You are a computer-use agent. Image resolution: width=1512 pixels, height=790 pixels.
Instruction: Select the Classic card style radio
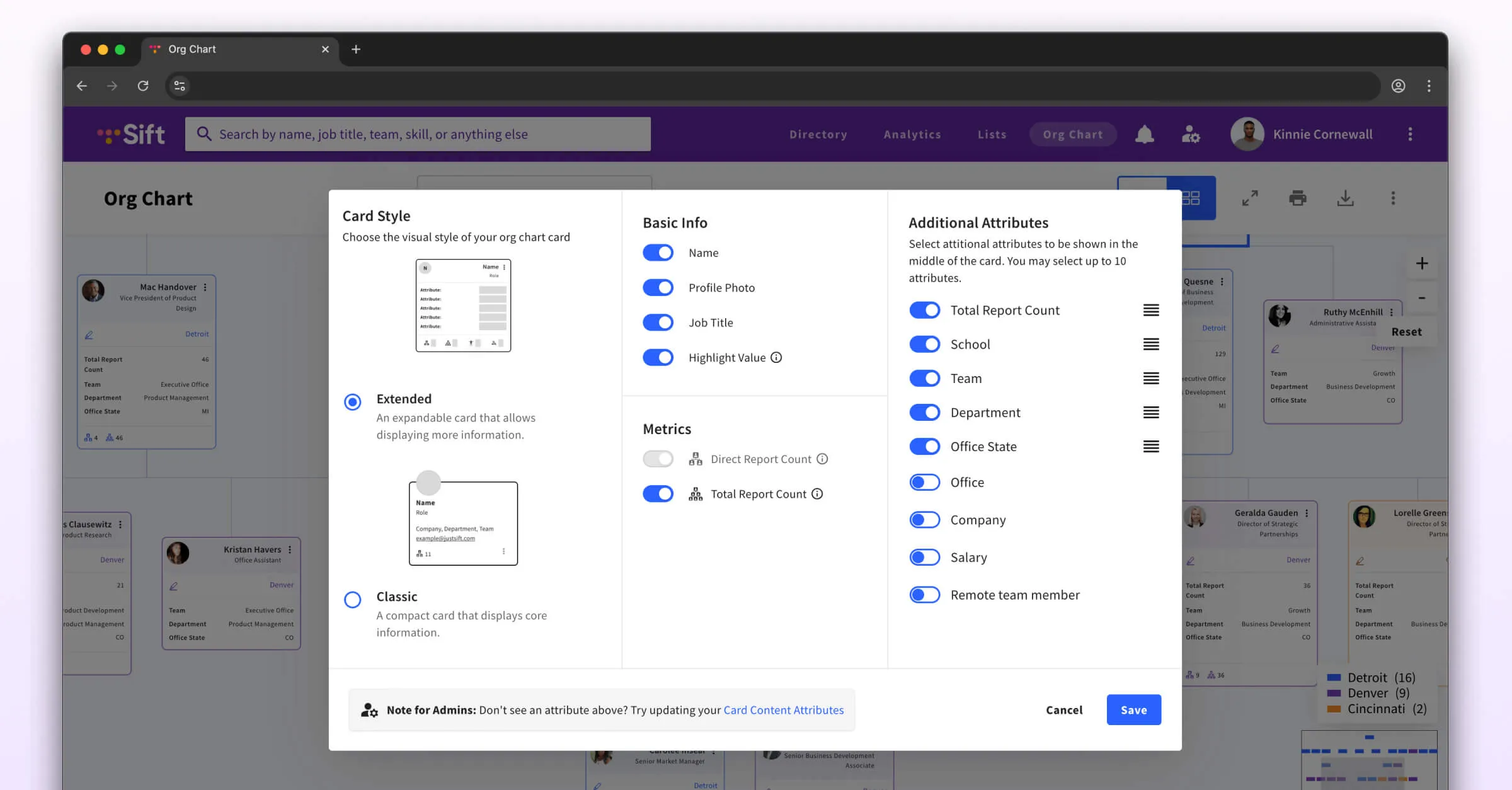(353, 599)
